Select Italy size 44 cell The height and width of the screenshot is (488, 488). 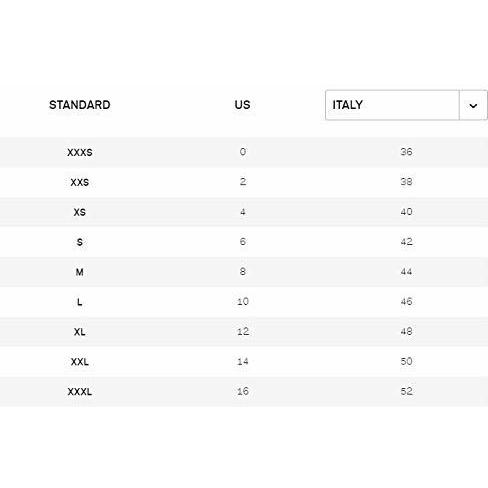(x=406, y=271)
